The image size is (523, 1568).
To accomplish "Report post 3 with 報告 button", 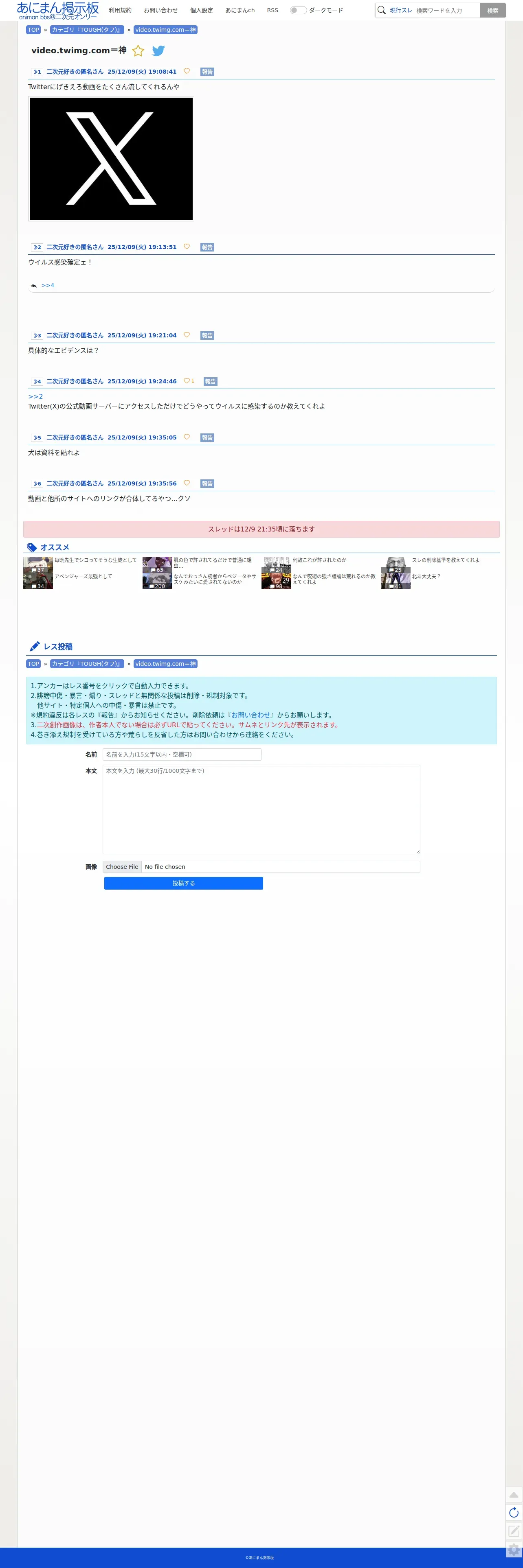I will tap(207, 335).
